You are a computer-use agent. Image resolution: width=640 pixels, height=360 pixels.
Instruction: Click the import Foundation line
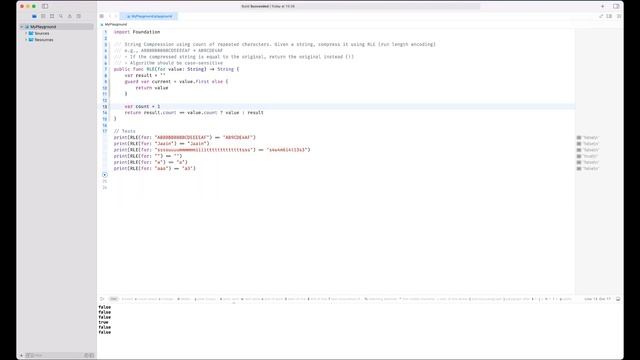(137, 32)
